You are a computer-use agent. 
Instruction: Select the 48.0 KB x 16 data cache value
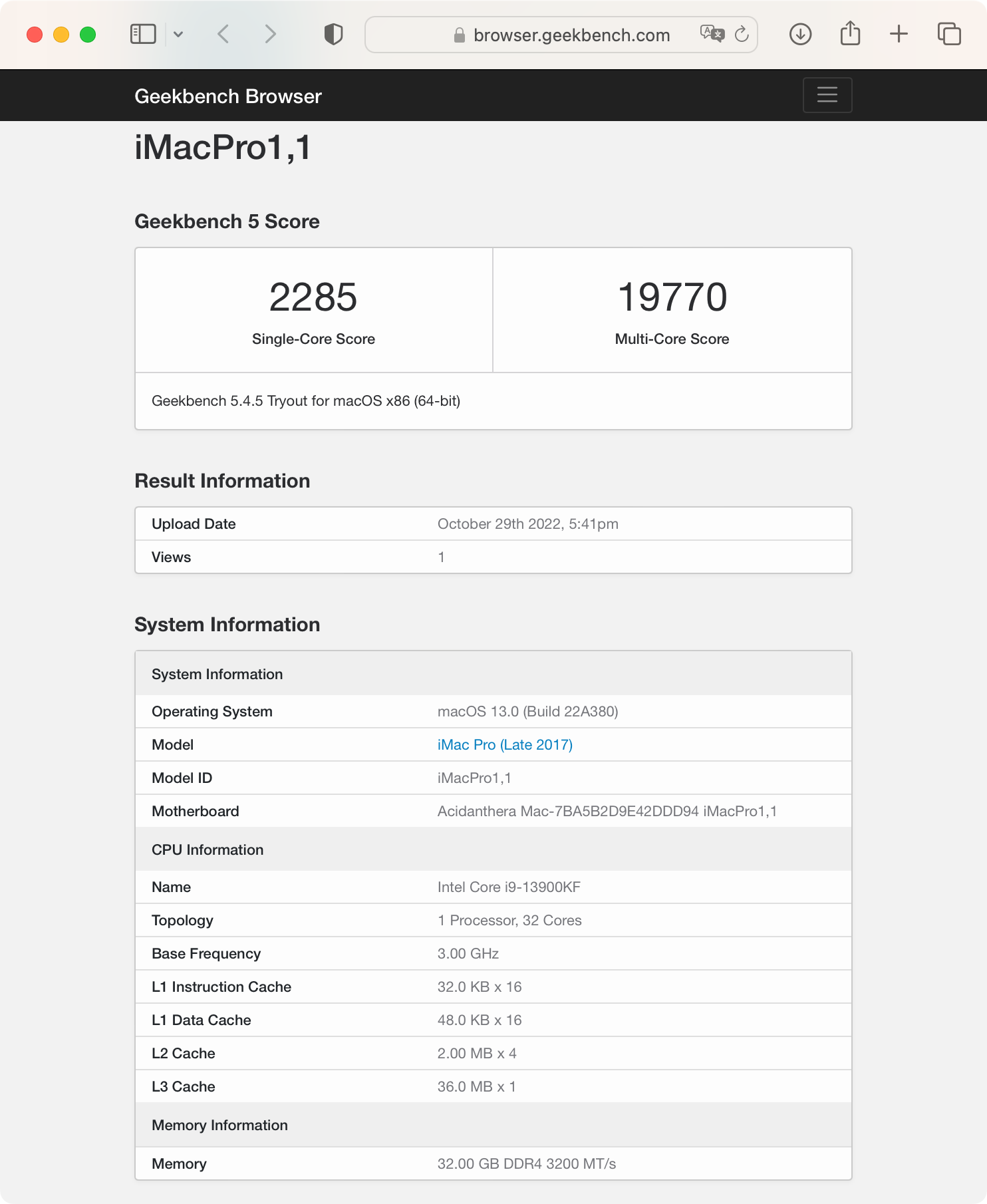pos(480,1020)
